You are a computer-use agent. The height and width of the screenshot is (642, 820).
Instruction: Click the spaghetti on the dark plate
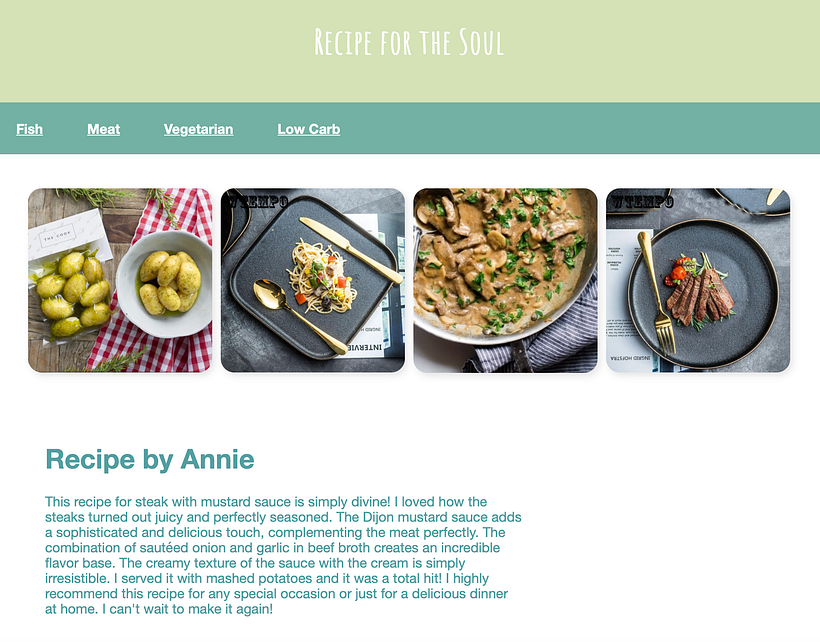click(321, 276)
